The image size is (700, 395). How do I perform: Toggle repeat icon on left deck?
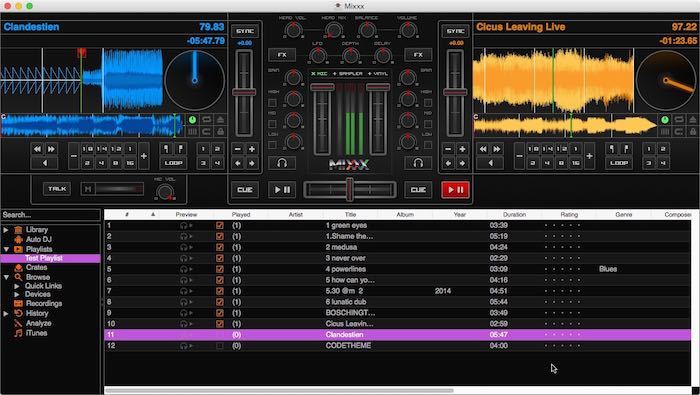207,120
